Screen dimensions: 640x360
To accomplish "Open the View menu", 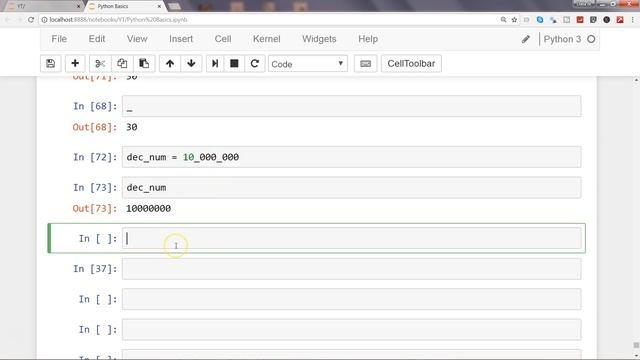I will click(x=137, y=39).
